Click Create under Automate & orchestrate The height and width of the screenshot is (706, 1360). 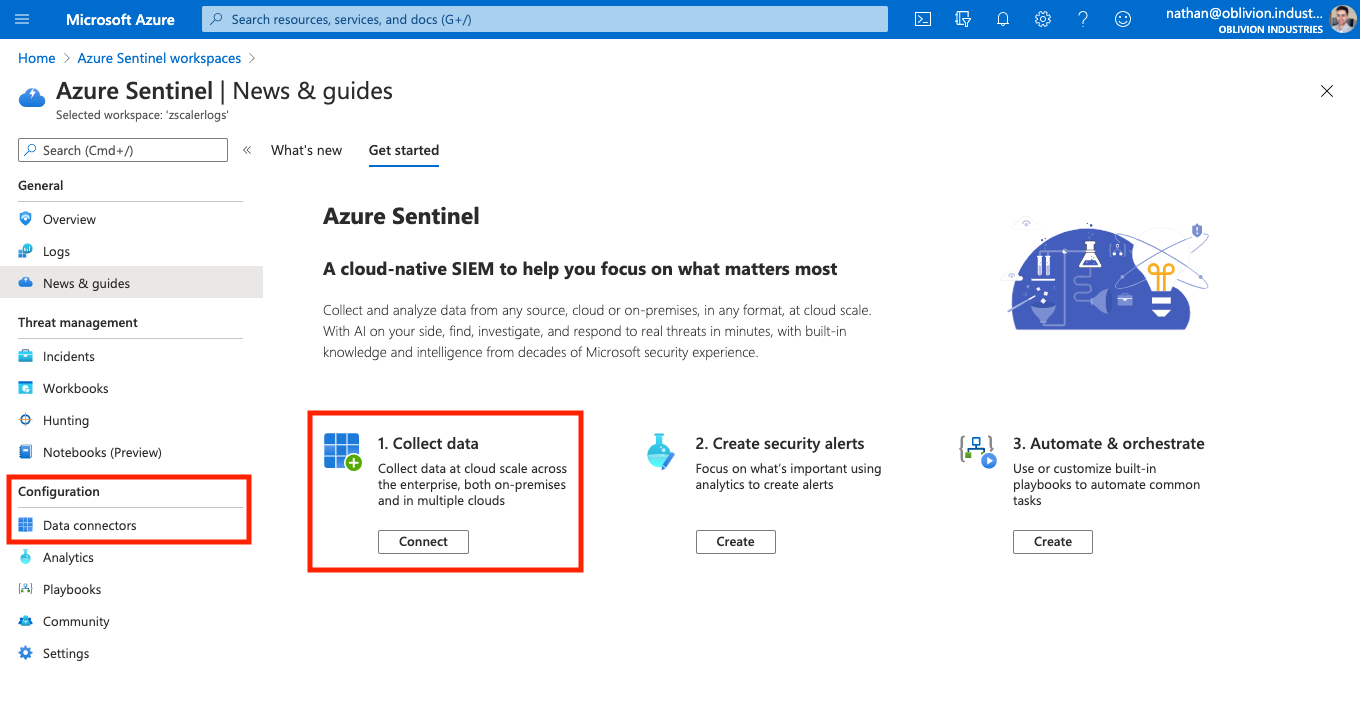[x=1052, y=541]
